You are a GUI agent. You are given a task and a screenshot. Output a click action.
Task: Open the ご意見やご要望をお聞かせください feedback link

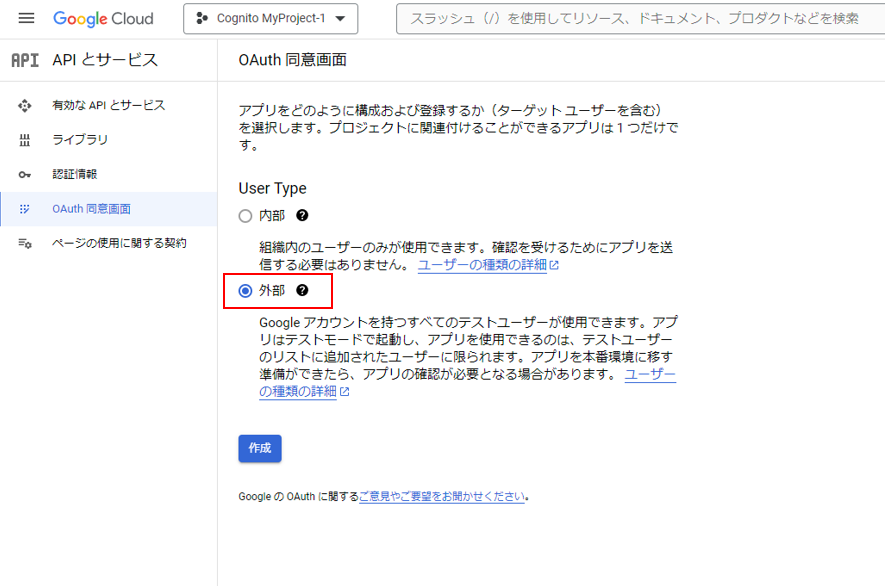[x=442, y=496]
